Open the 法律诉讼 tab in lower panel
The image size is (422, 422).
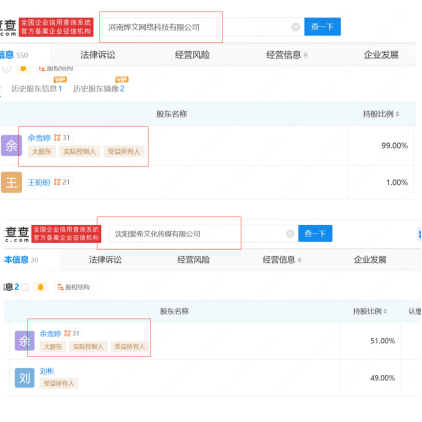(105, 260)
